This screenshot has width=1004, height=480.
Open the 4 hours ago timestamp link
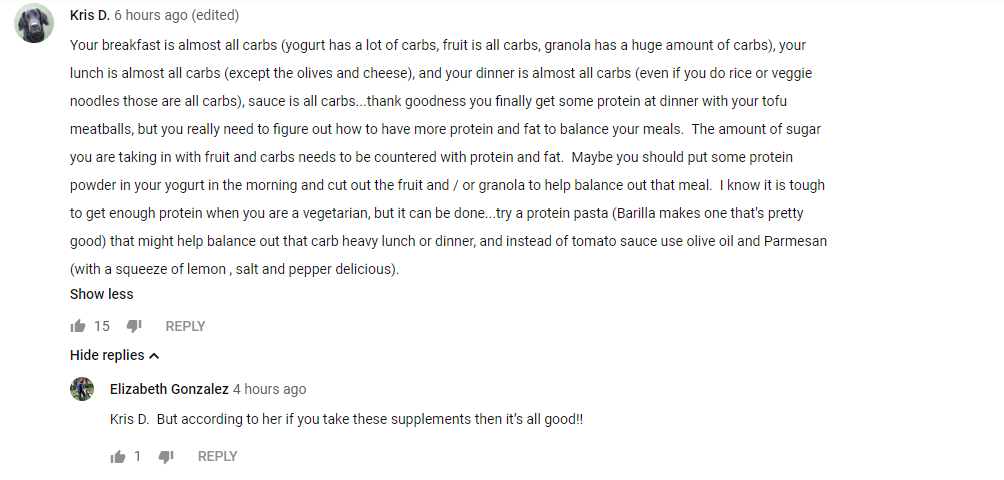tap(270, 389)
